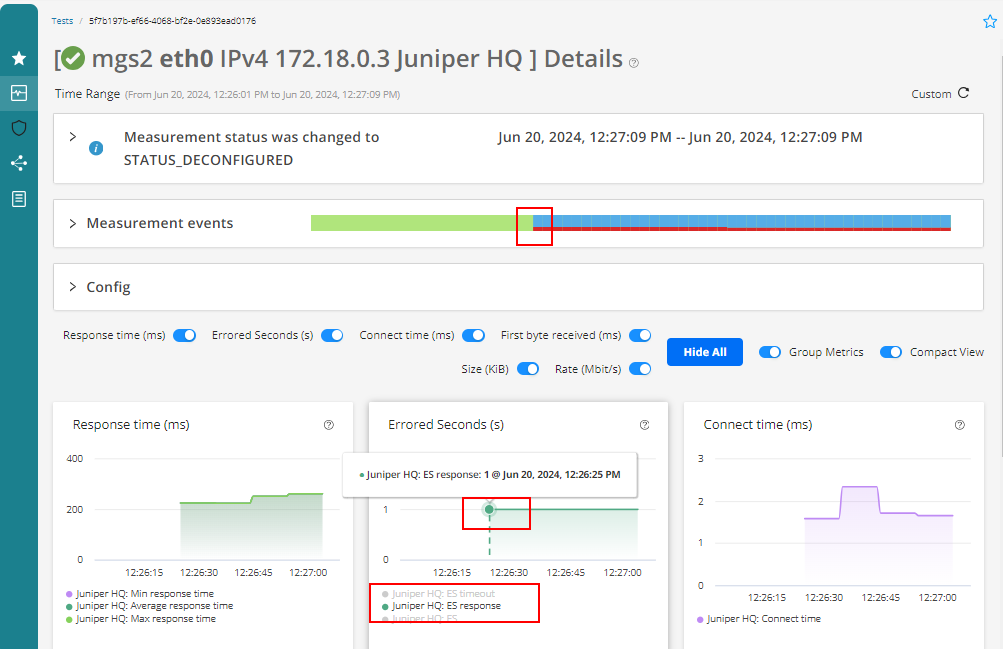Bookmark this page with top-right star
Viewport: 1003px width, 649px height.
pyautogui.click(x=989, y=22)
